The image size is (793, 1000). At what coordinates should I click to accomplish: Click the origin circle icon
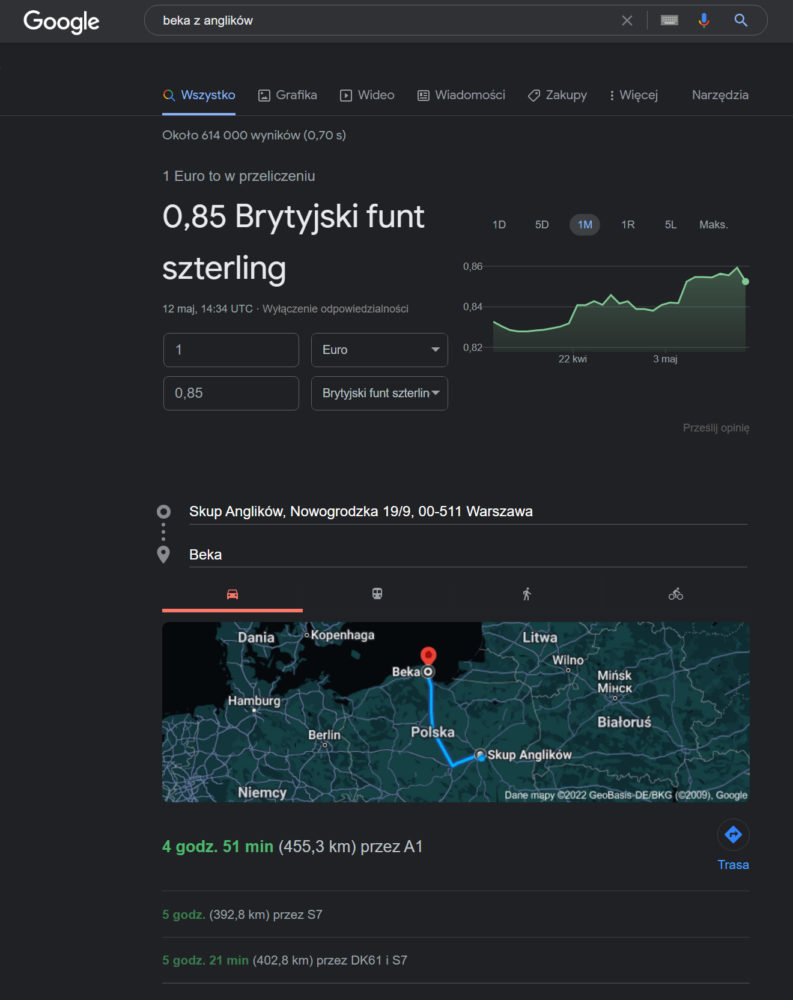tap(163, 511)
